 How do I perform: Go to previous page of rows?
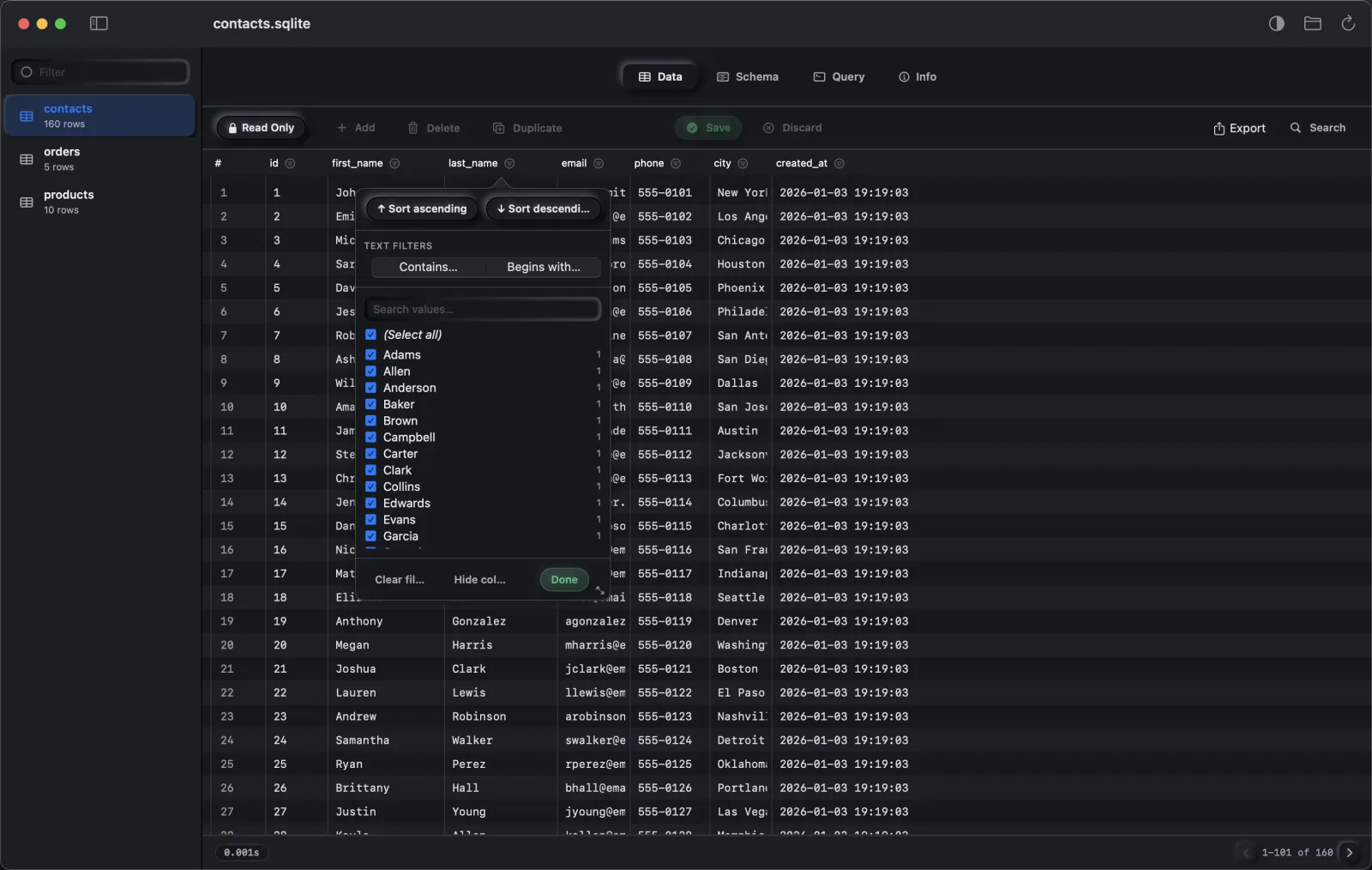[1246, 852]
